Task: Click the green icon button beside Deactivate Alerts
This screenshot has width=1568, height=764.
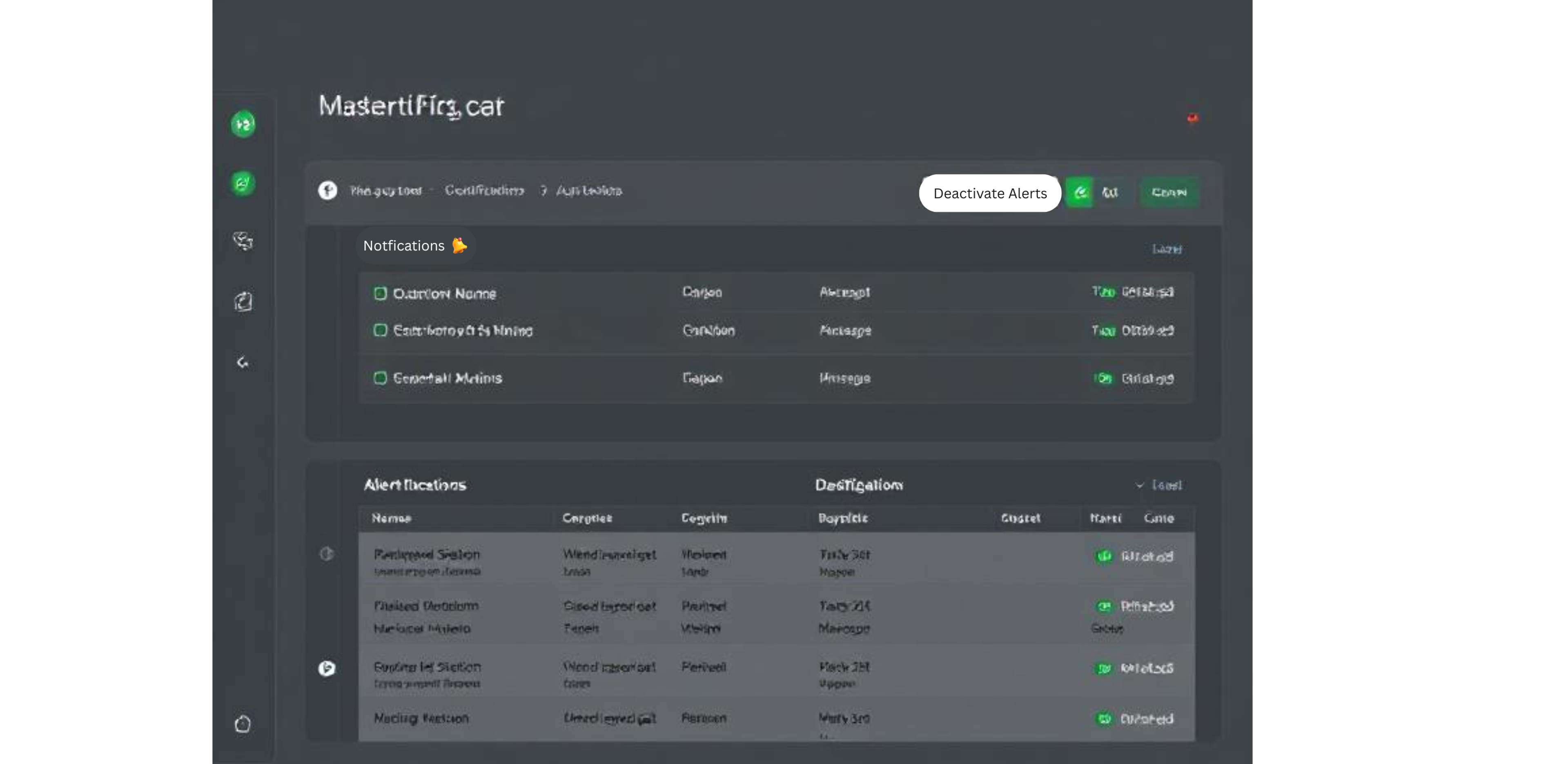Action: coord(1080,192)
